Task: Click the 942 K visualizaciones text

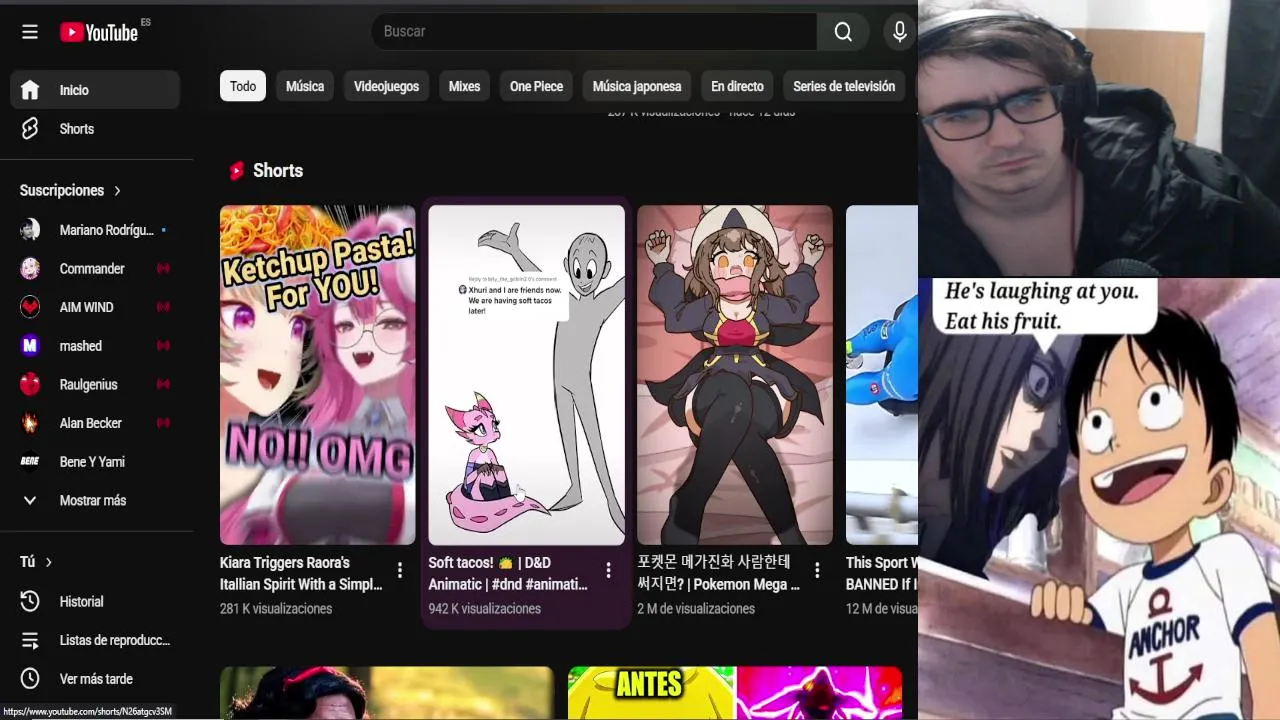Action: point(485,609)
